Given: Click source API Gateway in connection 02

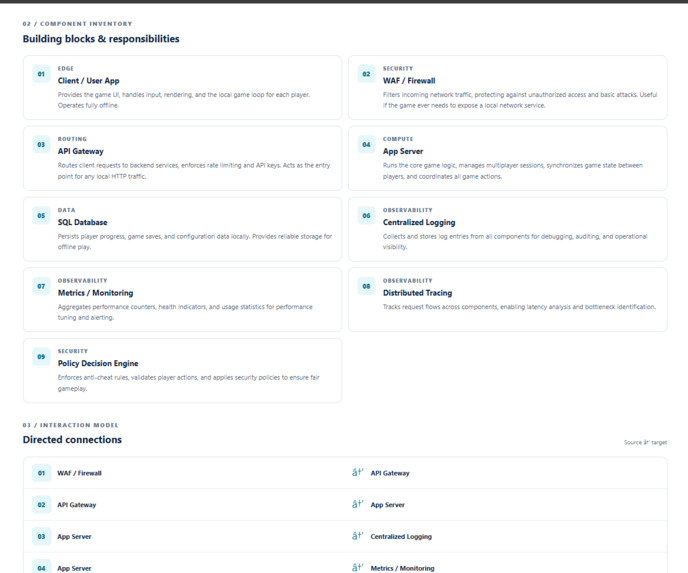Looking at the screenshot, I should tap(77, 505).
